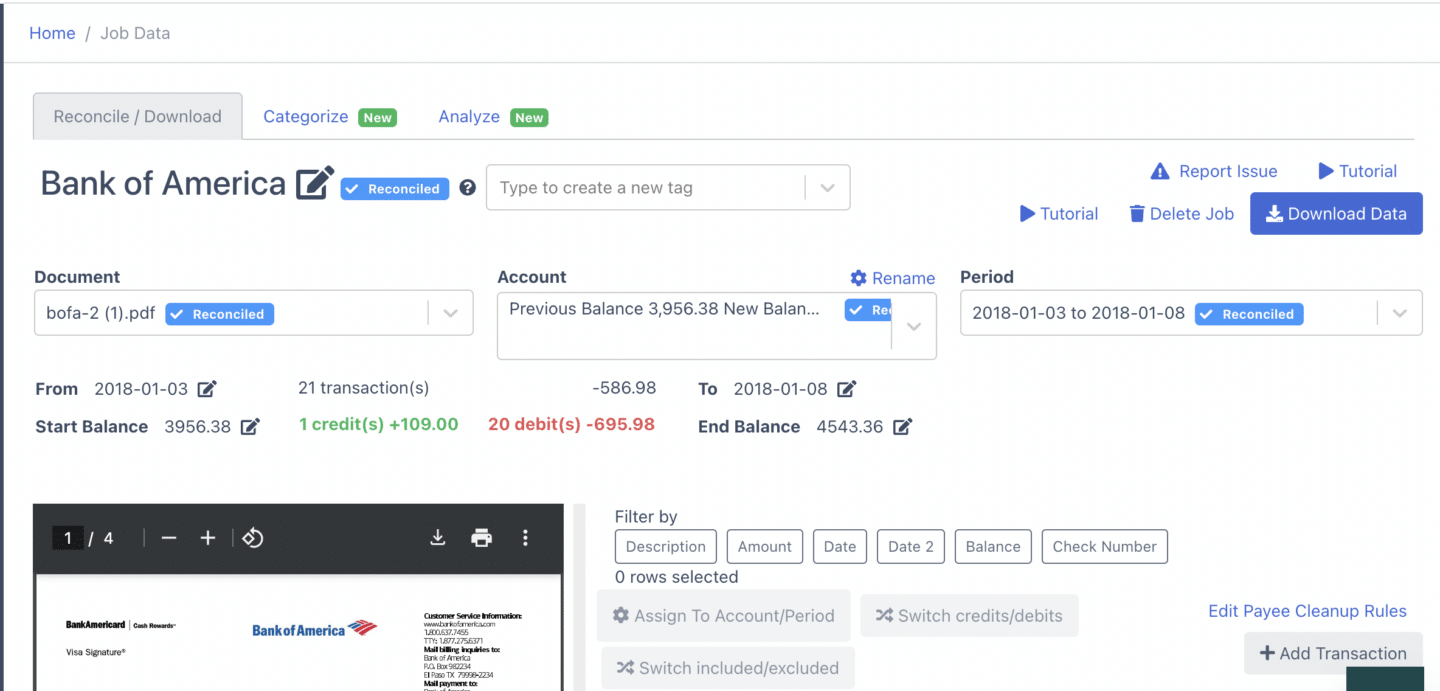Click the Reconciled badge next to title
Screen dimensions: 1440x691
coord(394,188)
